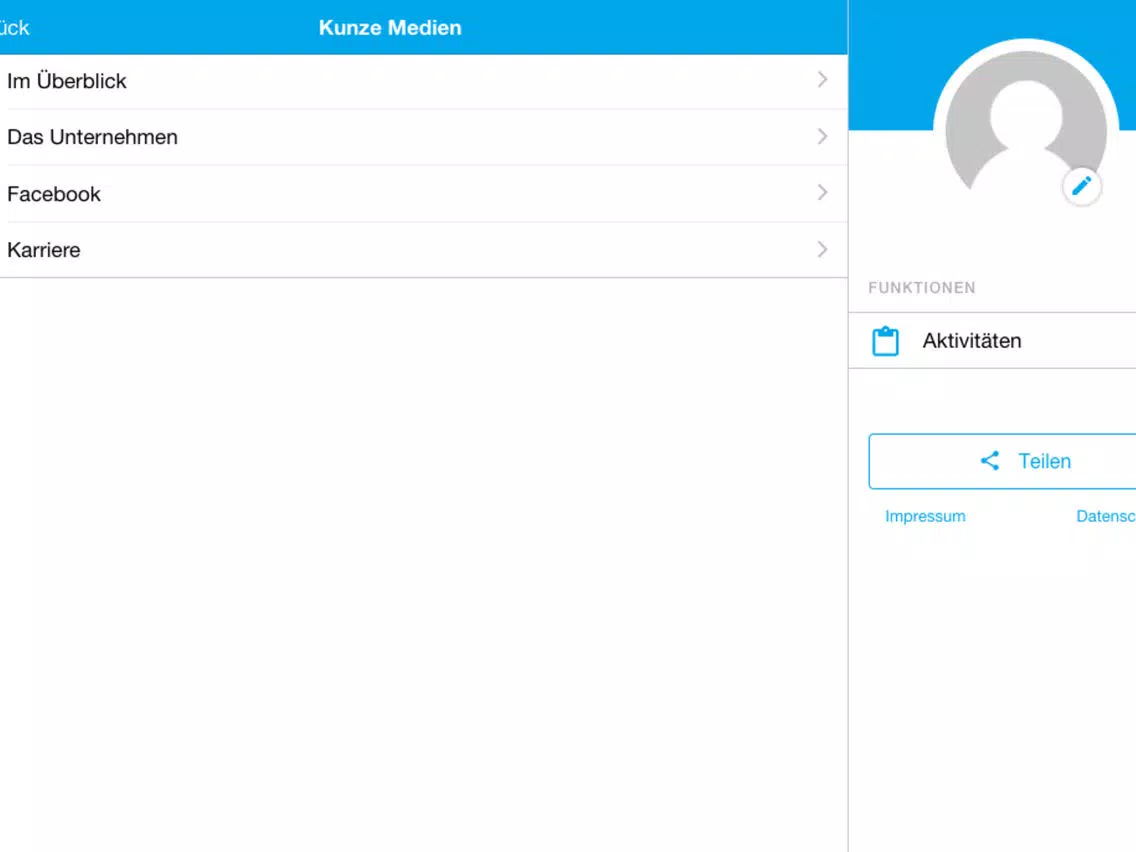Click the share icon beside Teilen
The height and width of the screenshot is (852, 1136).
pyautogui.click(x=990, y=461)
